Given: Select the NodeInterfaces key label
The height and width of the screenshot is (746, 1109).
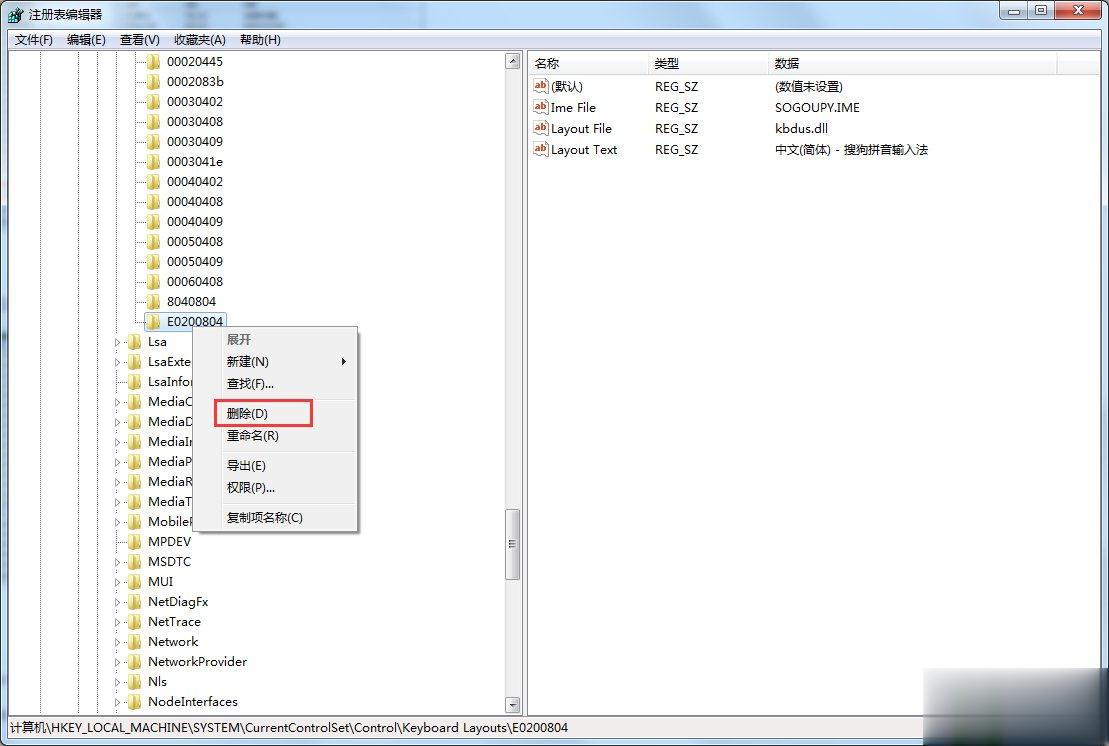Looking at the screenshot, I should pos(192,701).
